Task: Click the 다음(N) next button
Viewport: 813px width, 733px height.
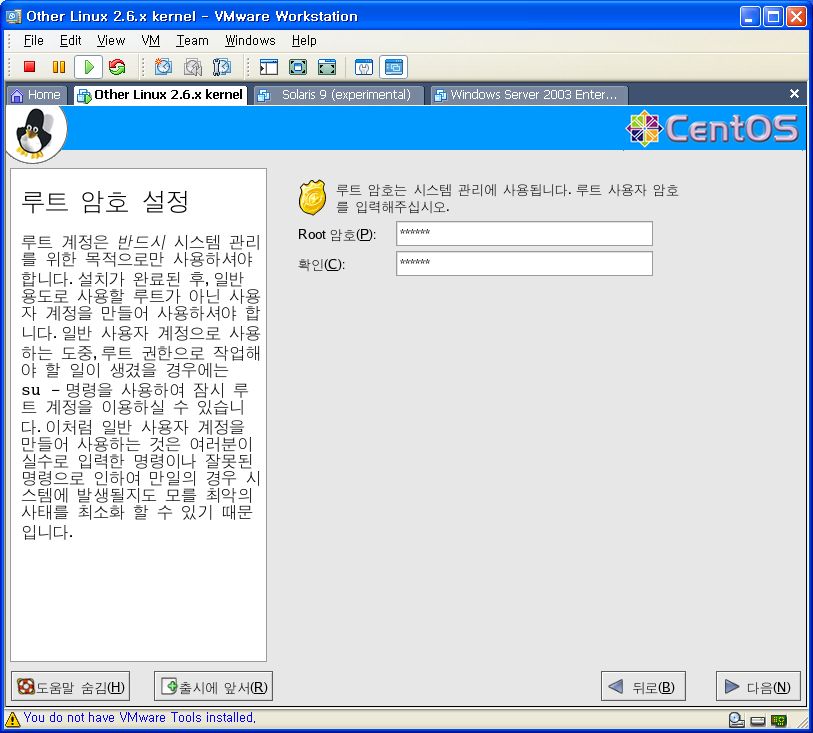Action: pyautogui.click(x=758, y=687)
